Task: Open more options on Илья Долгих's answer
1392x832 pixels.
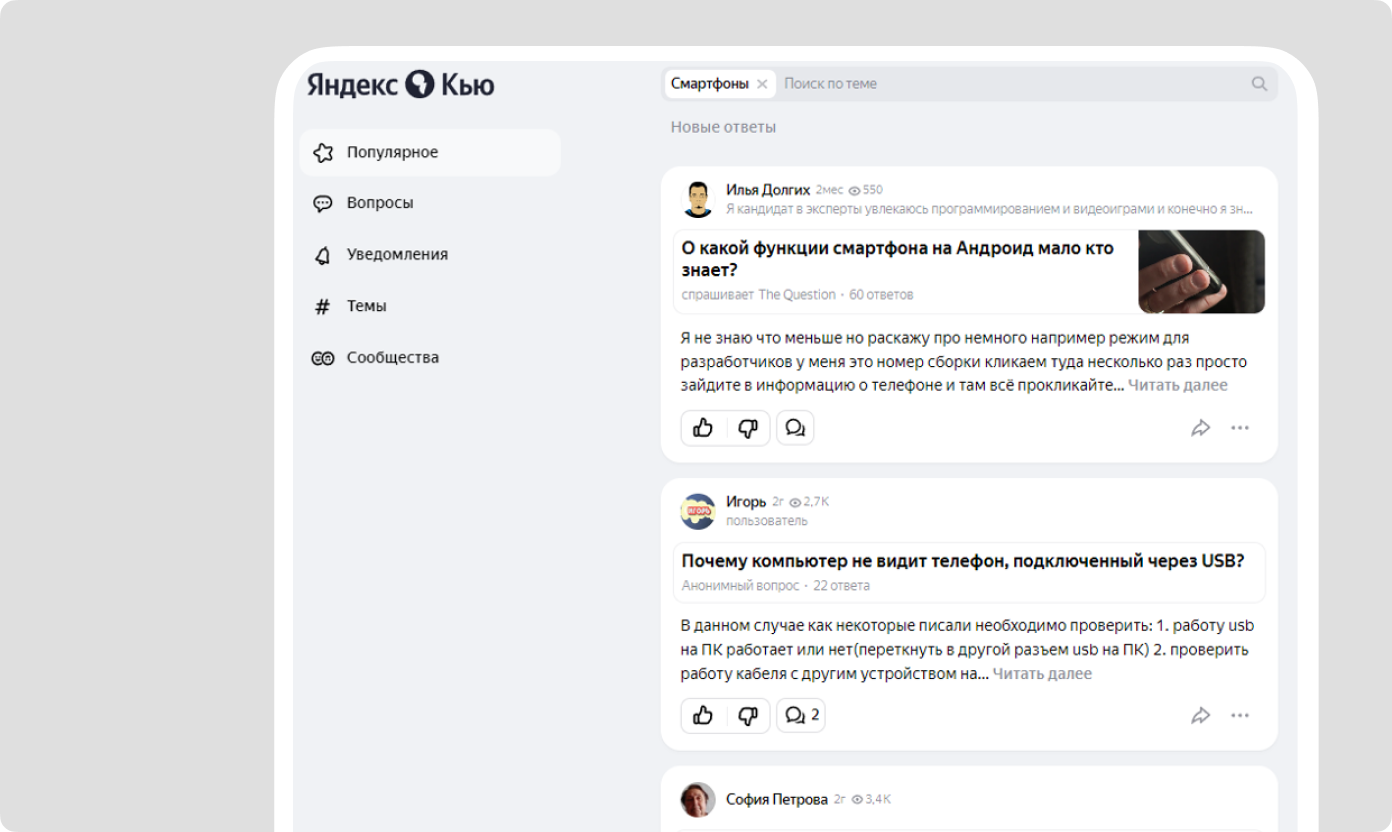Action: click(1240, 428)
